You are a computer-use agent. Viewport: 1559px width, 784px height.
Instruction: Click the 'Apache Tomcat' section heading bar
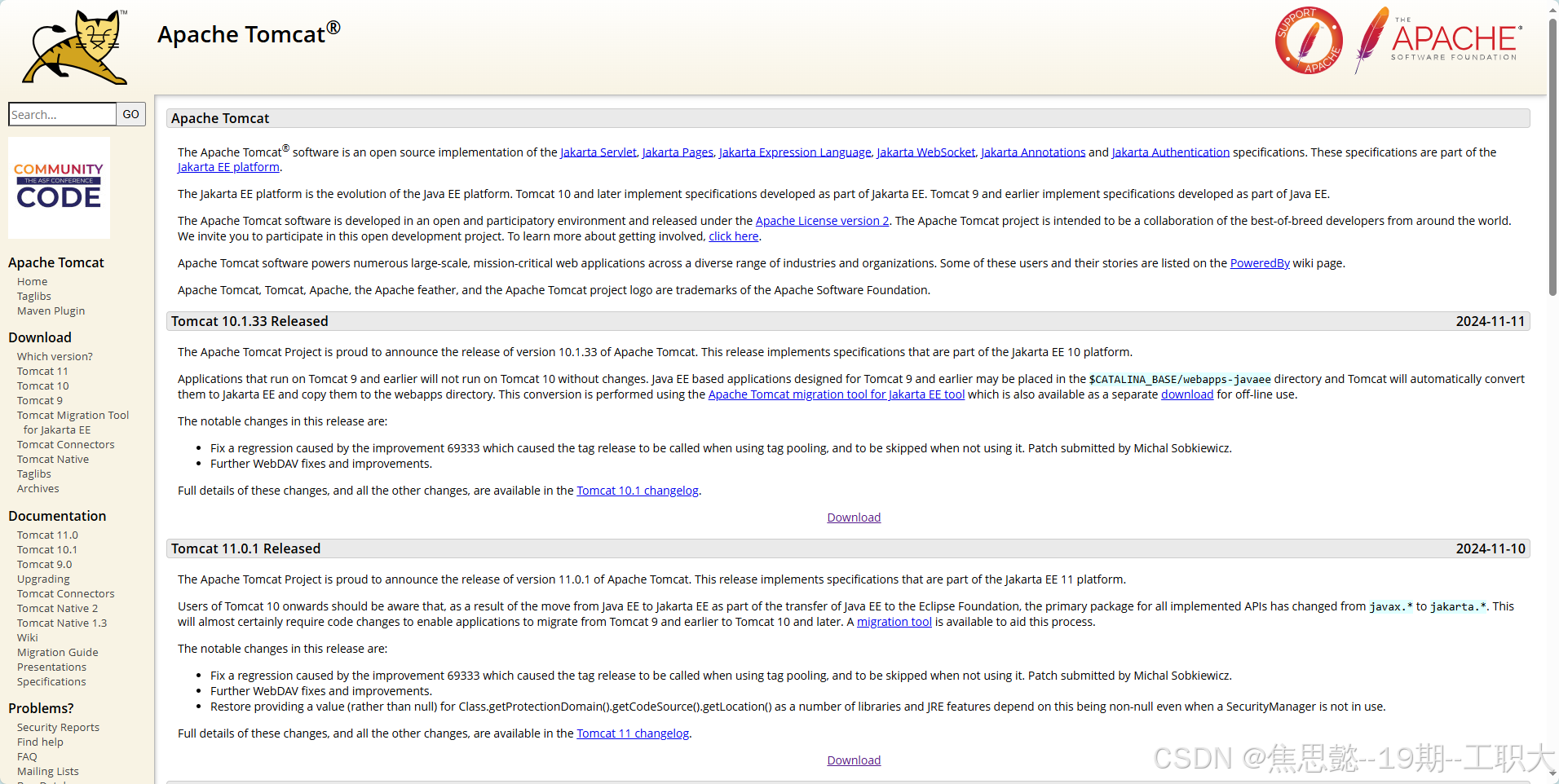[848, 118]
